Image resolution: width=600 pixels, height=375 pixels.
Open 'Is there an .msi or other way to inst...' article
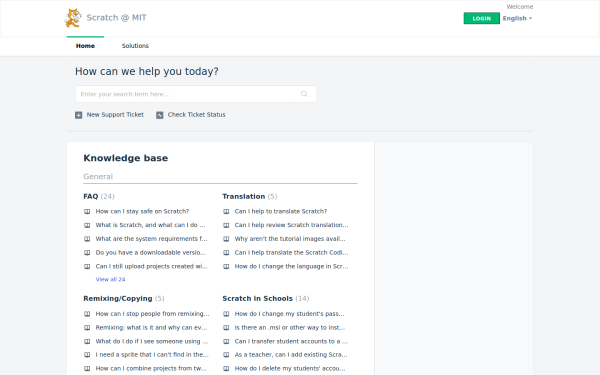coord(290,328)
